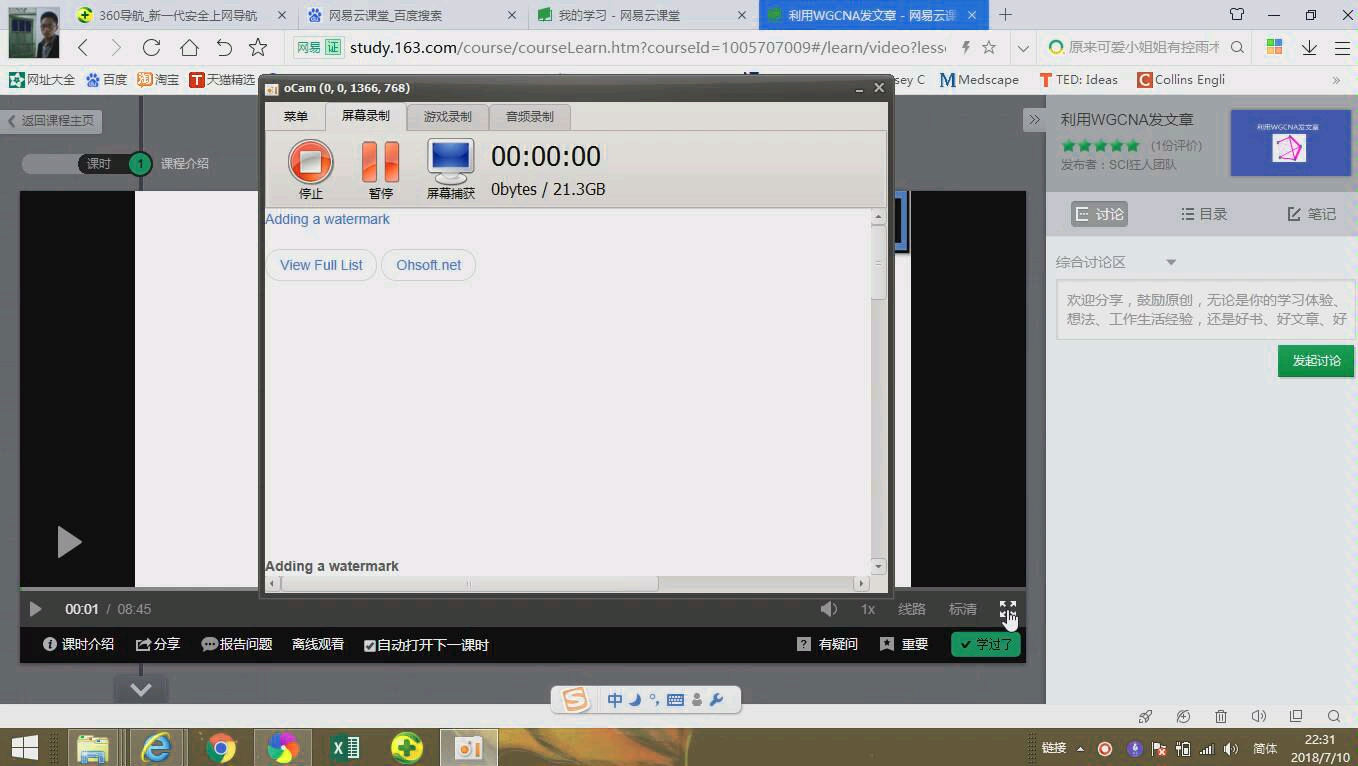Click the green 学过了 button
1358x766 pixels.
[x=986, y=644]
